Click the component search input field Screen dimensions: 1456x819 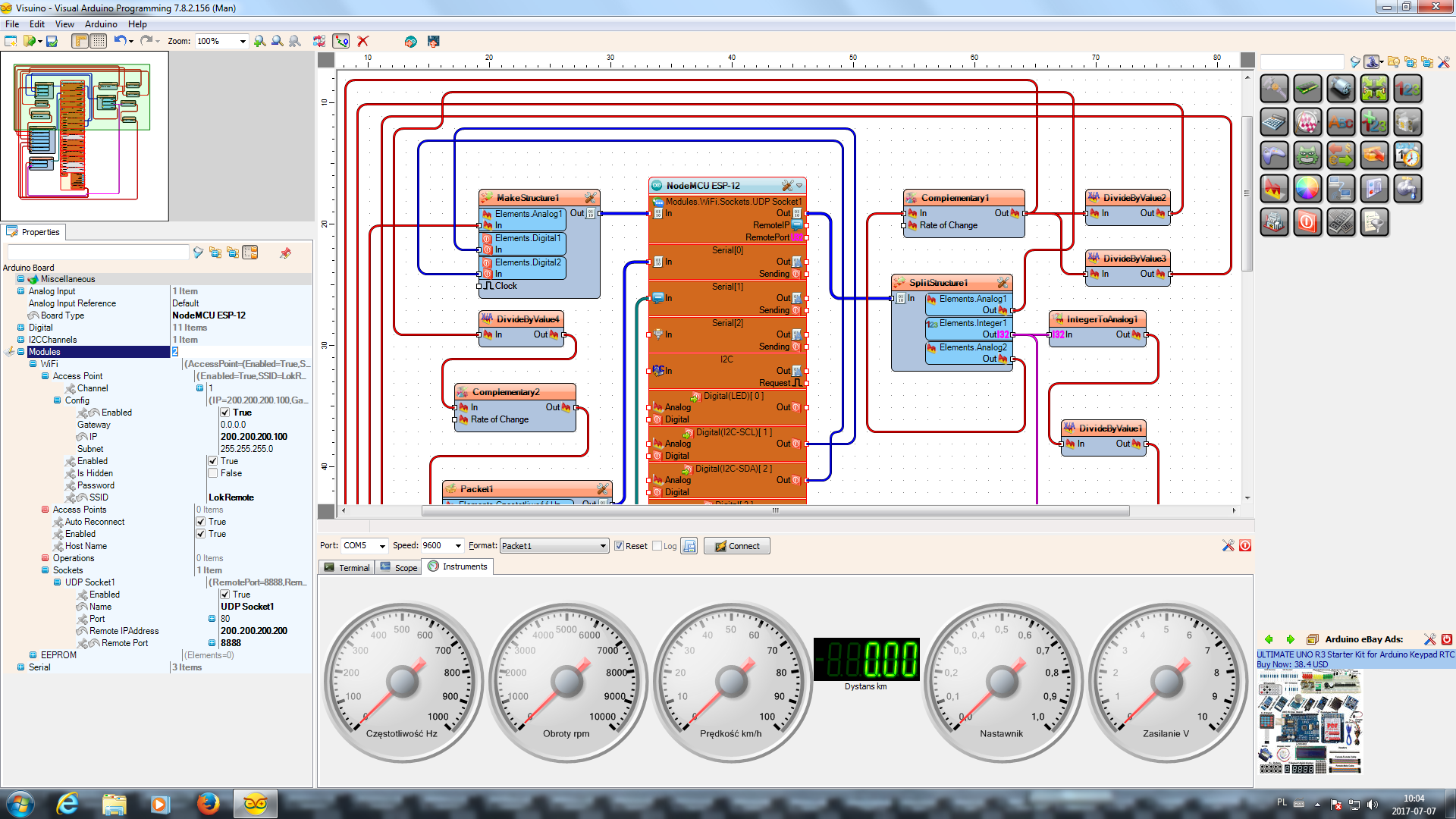click(x=1302, y=61)
